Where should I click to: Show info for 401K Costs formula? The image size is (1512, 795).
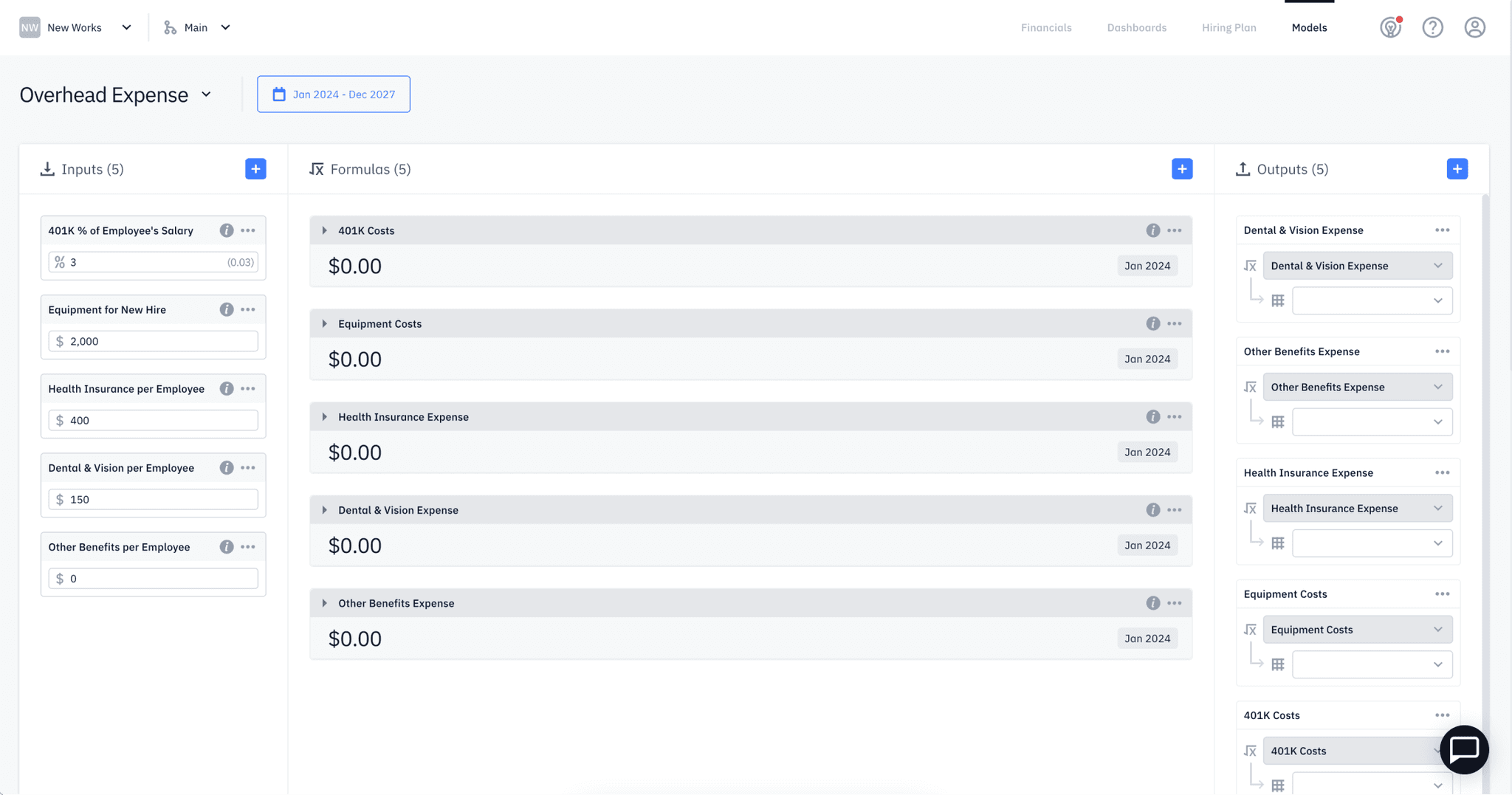(1153, 230)
